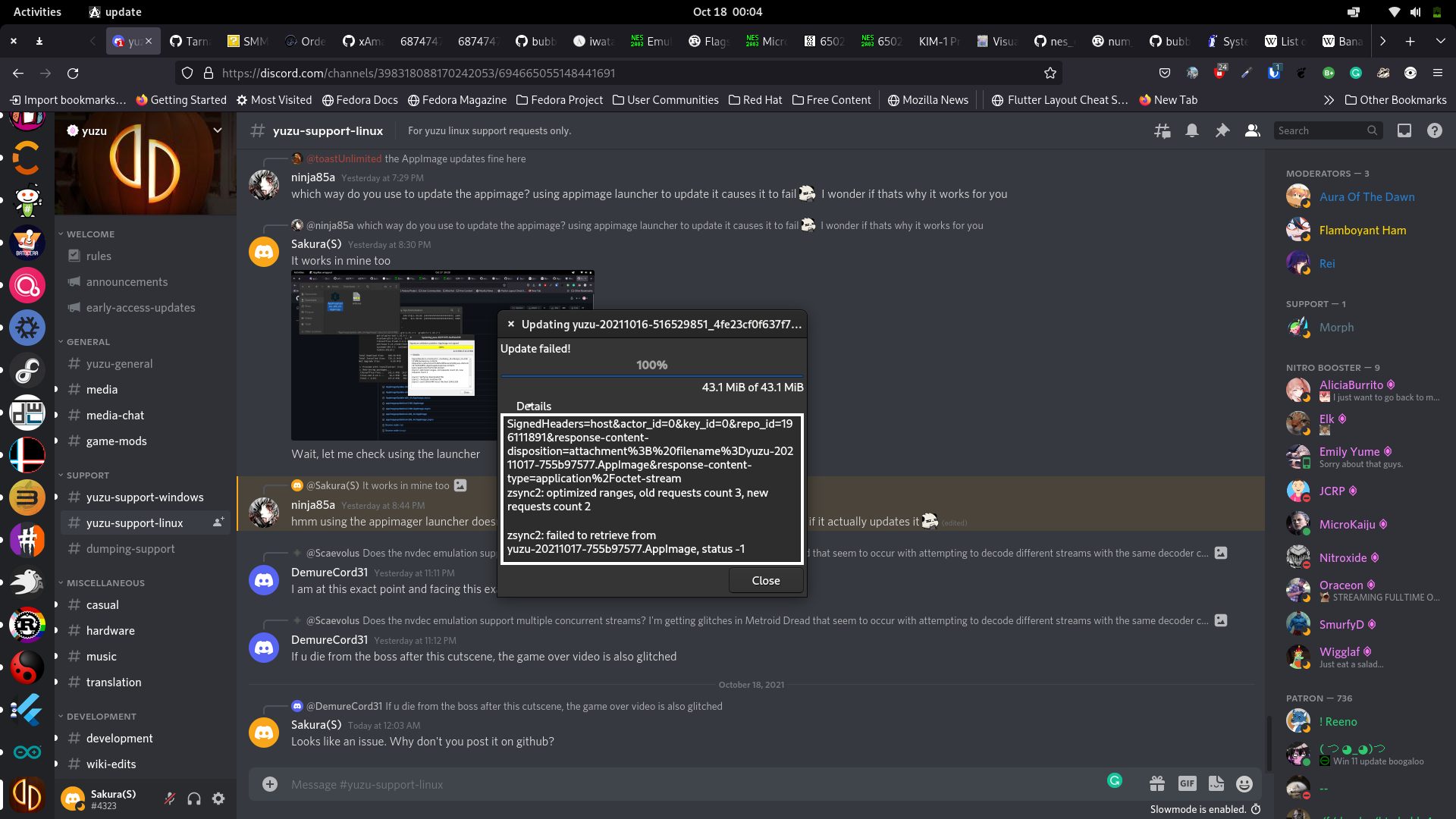1456x819 pixels.
Task: Toggle the member list panel
Action: coord(1252,130)
